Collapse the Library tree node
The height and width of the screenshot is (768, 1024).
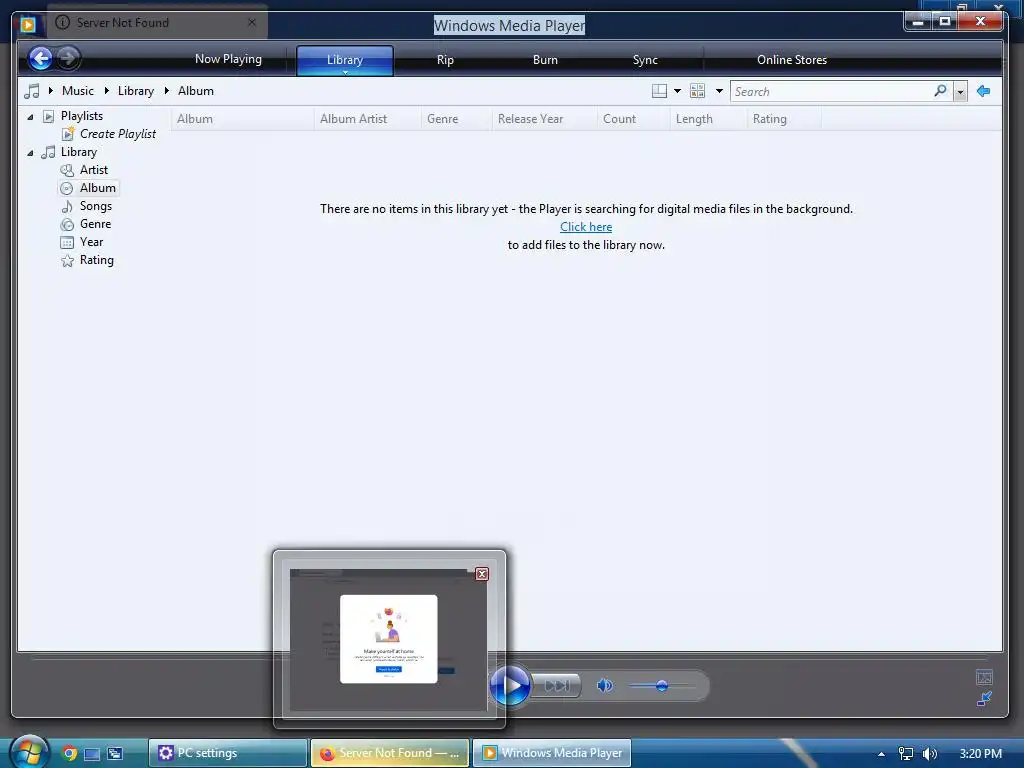pyautogui.click(x=30, y=153)
